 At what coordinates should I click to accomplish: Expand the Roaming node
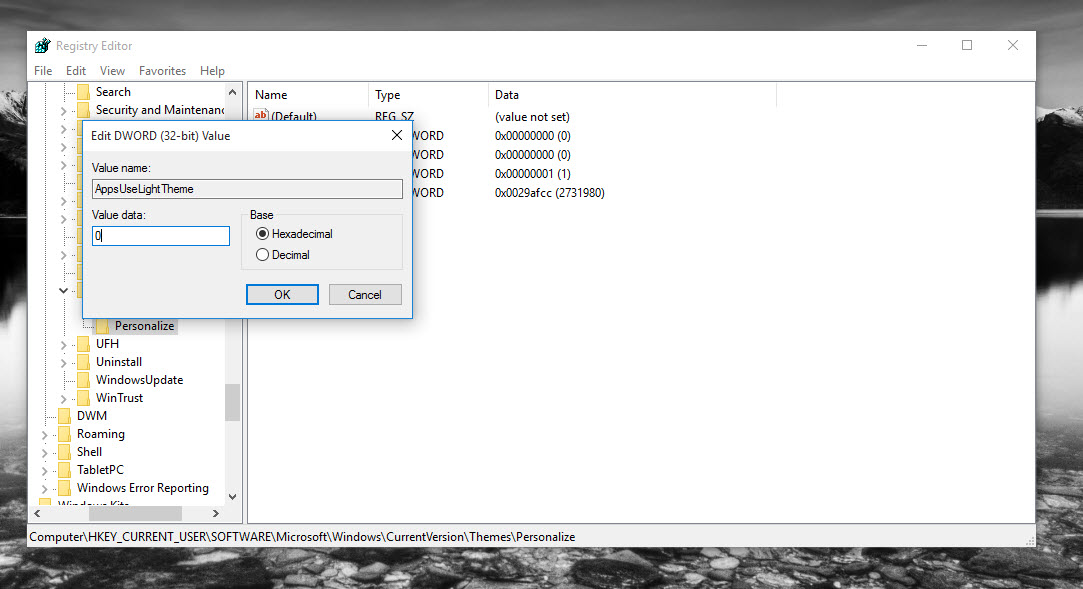(x=45, y=434)
